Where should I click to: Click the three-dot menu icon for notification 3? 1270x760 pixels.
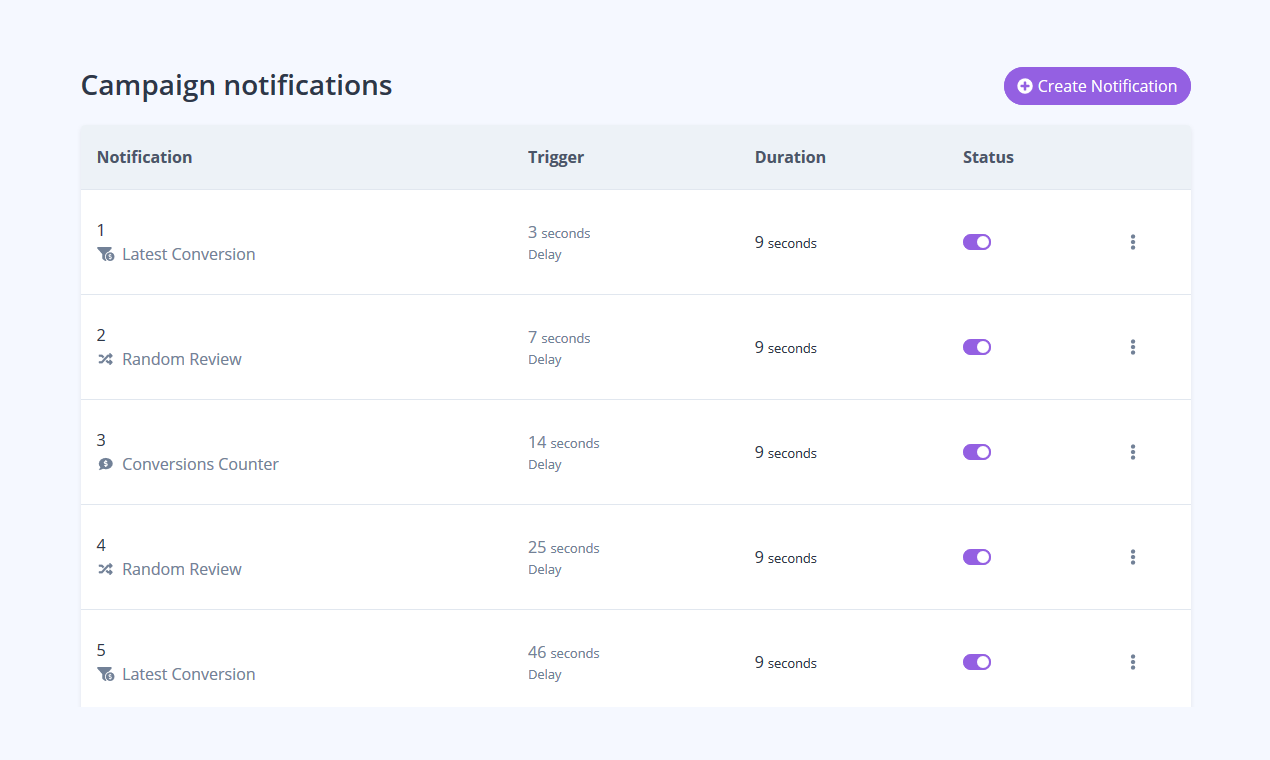[x=1133, y=452]
